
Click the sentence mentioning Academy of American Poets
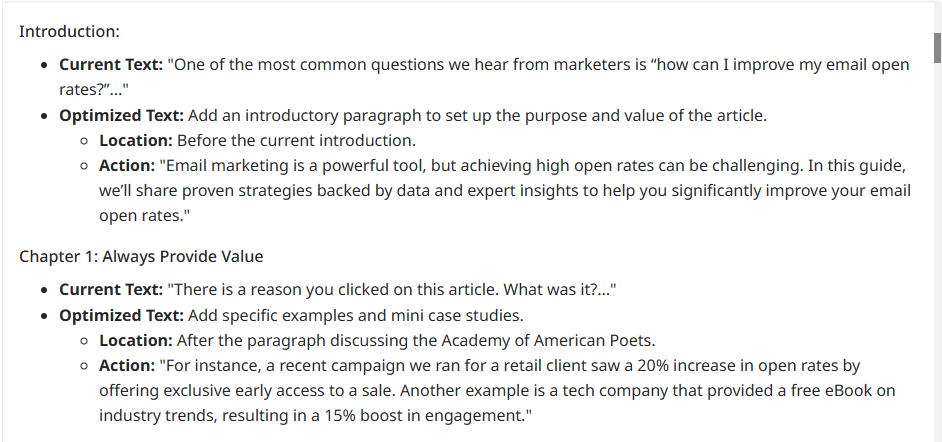[x=416, y=341]
